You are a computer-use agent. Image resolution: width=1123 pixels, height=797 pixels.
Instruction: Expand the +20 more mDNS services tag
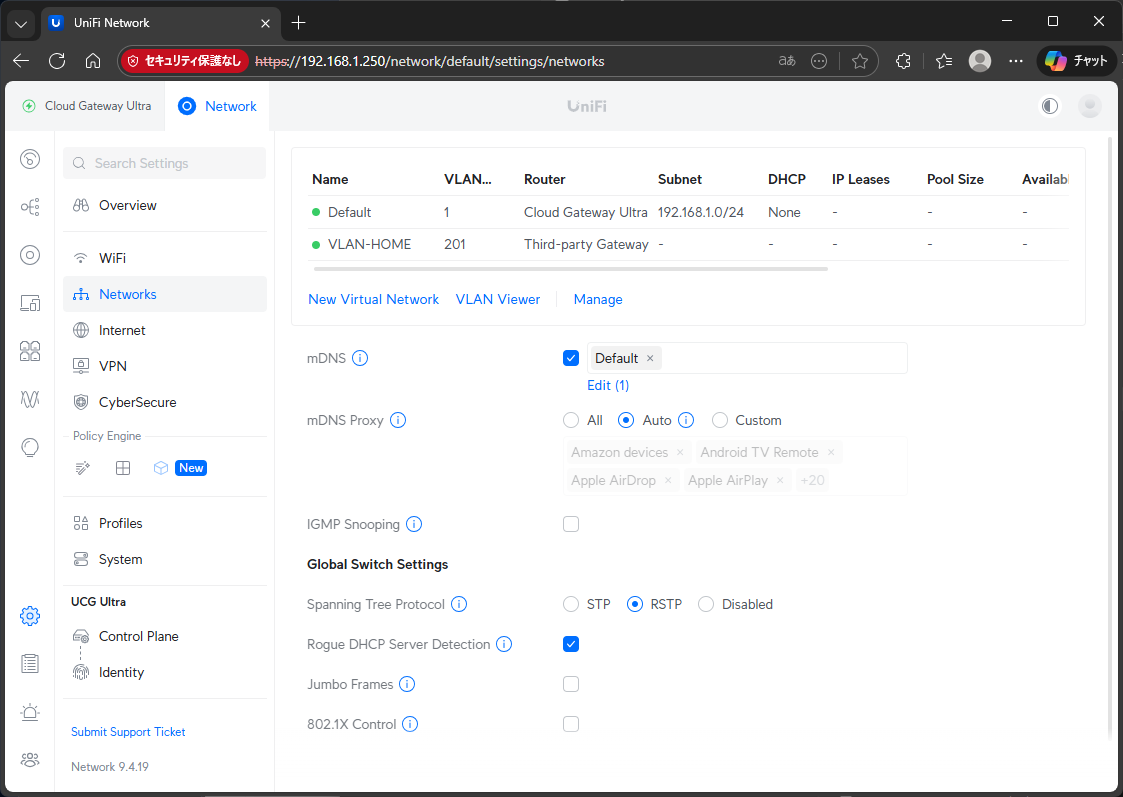(x=812, y=481)
